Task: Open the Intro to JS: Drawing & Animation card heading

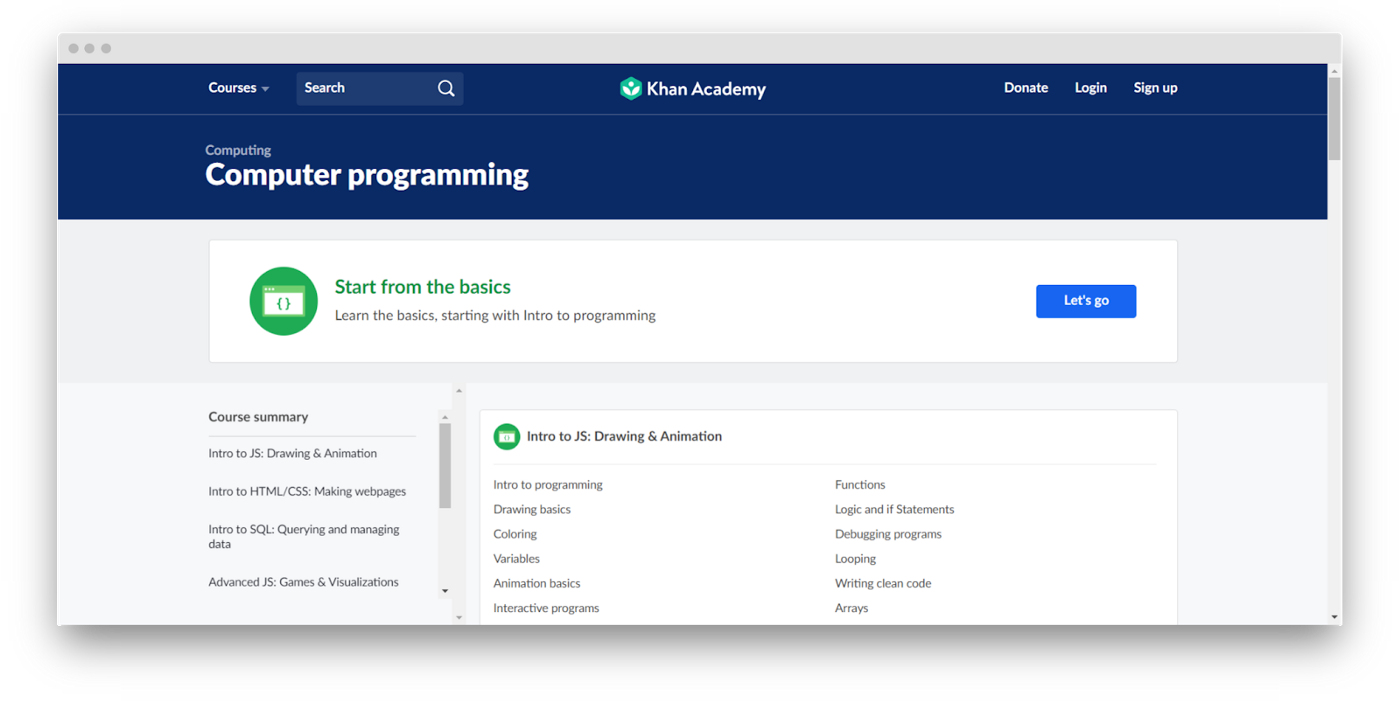Action: pyautogui.click(x=624, y=436)
